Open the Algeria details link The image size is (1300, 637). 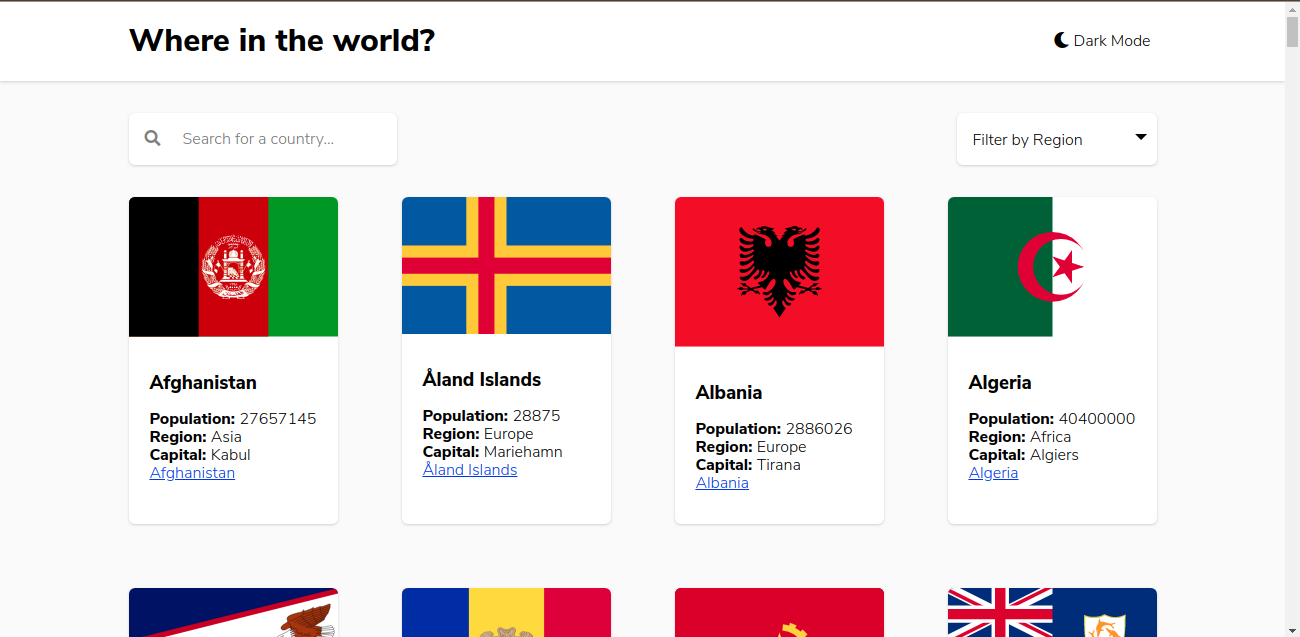click(x=993, y=473)
